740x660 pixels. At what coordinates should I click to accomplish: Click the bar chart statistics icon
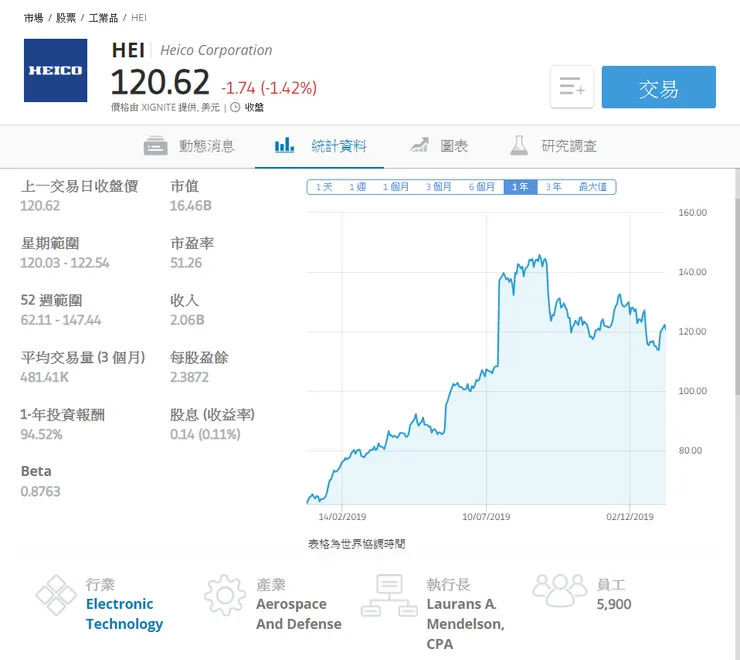click(285, 145)
